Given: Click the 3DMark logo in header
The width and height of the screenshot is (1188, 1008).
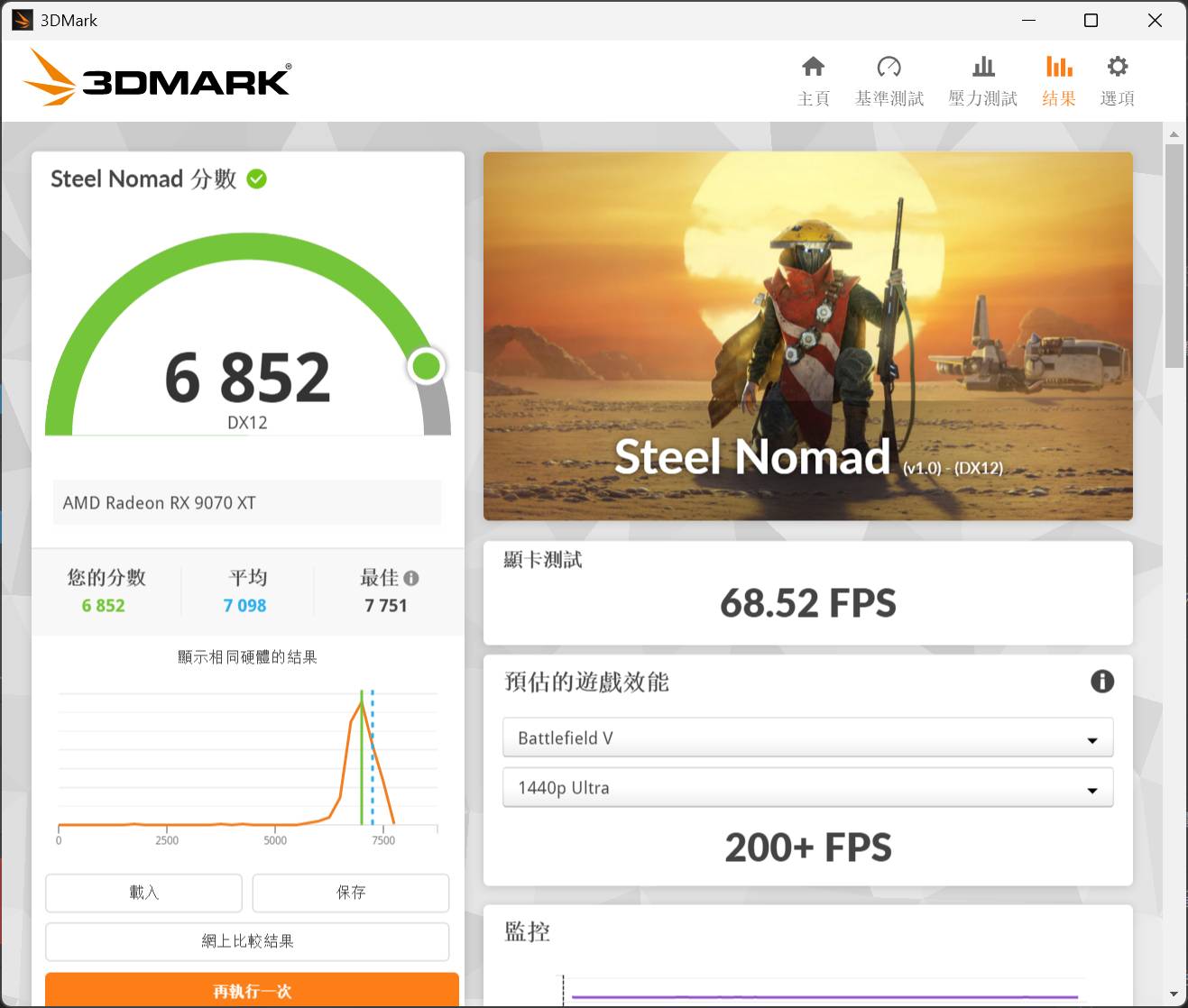Looking at the screenshot, I should (156, 78).
